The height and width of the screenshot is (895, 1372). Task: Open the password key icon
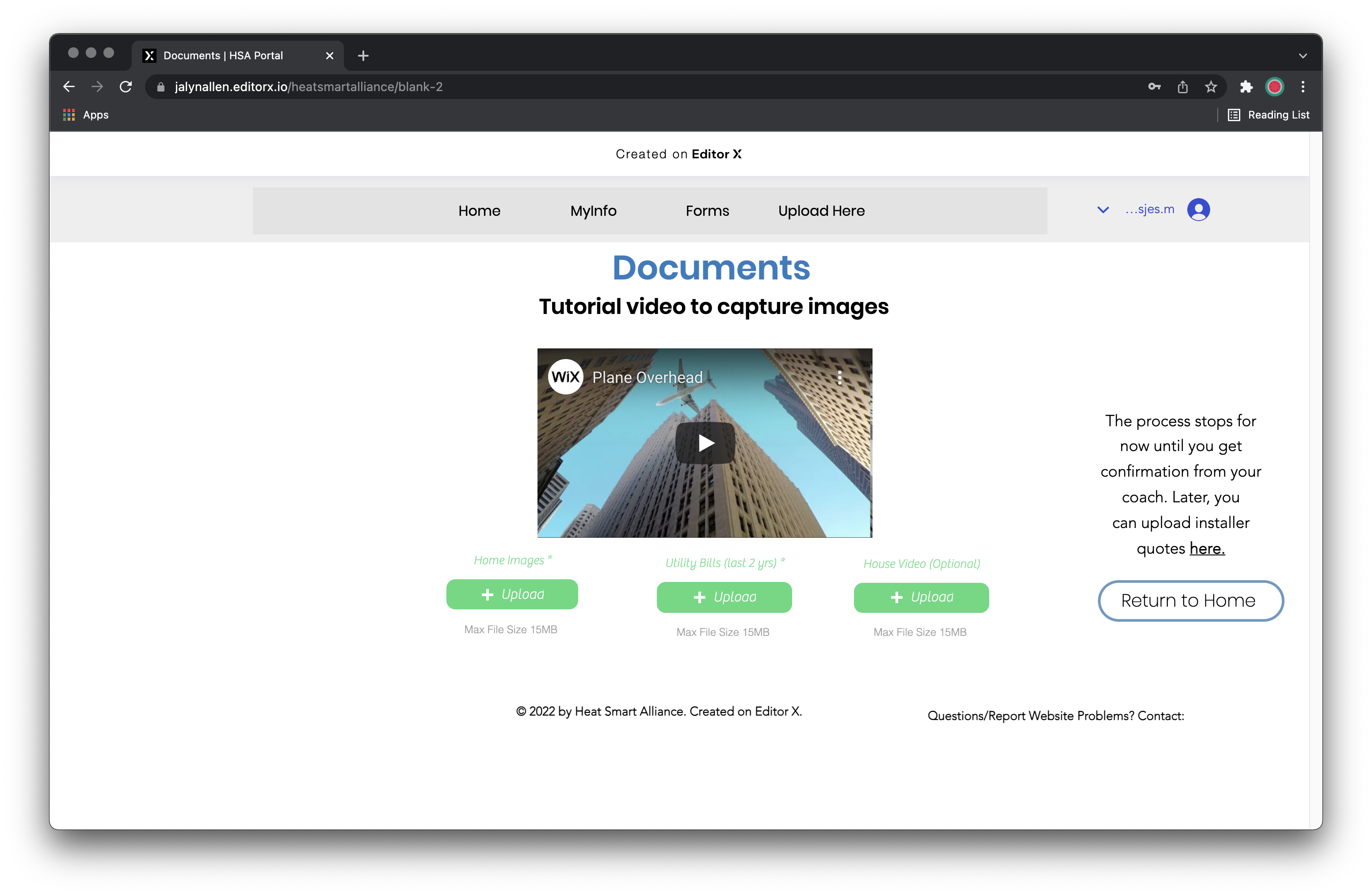(1154, 87)
